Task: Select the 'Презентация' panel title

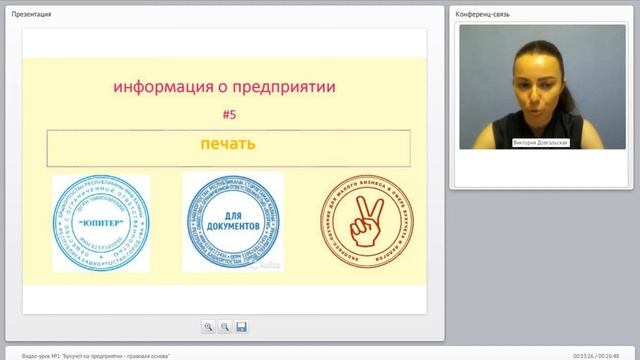Action: pyautogui.click(x=31, y=14)
